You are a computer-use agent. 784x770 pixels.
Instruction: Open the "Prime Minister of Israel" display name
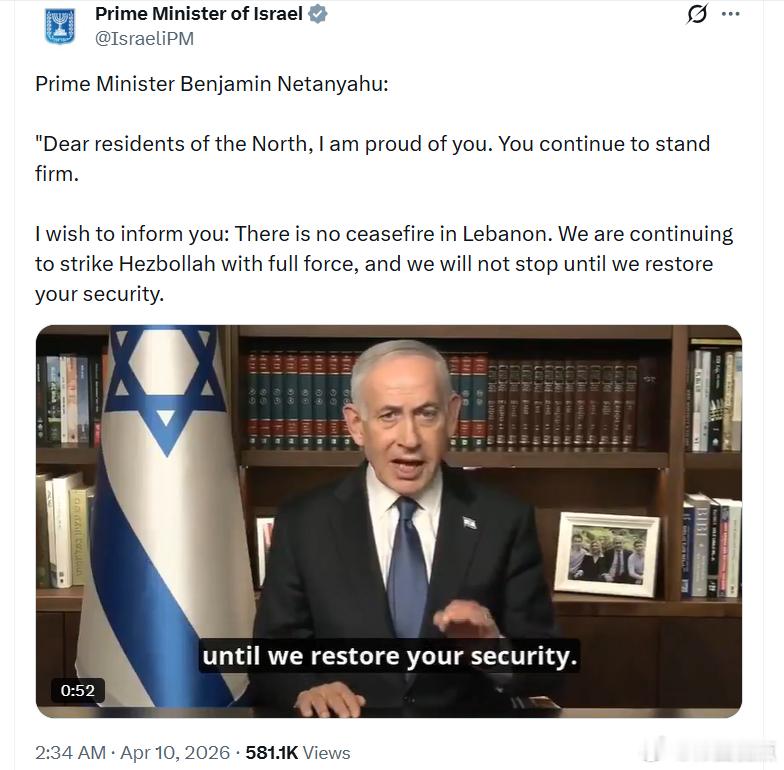[x=198, y=14]
